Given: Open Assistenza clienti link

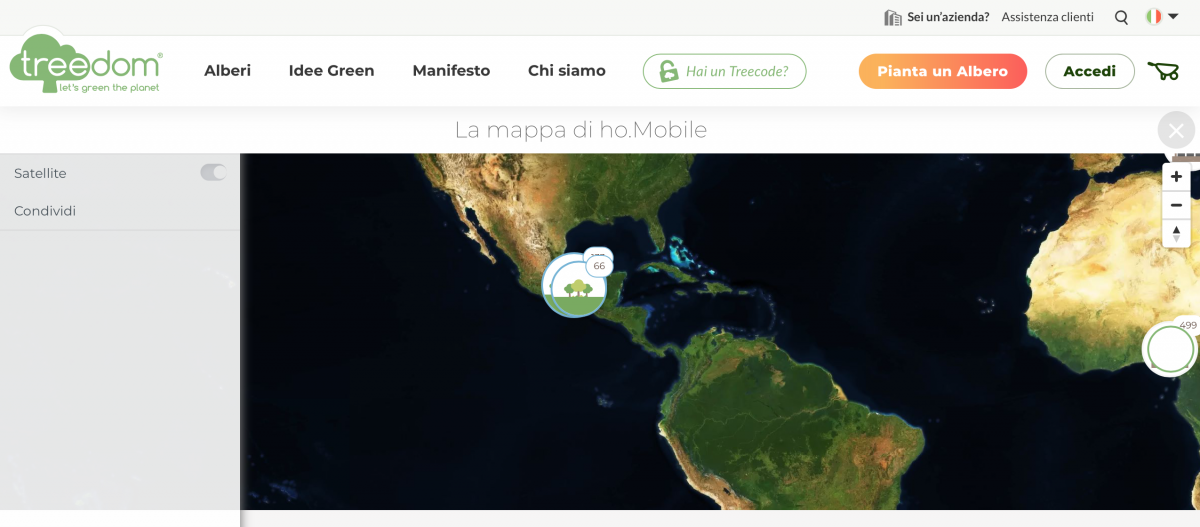Looking at the screenshot, I should (x=1047, y=17).
